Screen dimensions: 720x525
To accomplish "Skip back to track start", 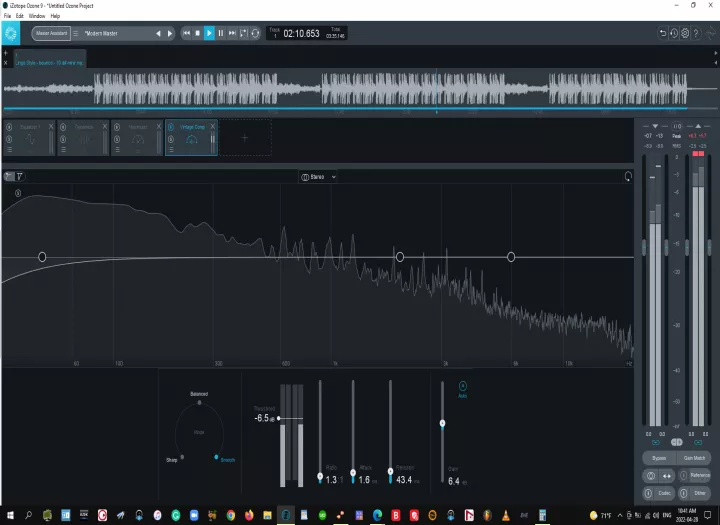I will coord(186,33).
